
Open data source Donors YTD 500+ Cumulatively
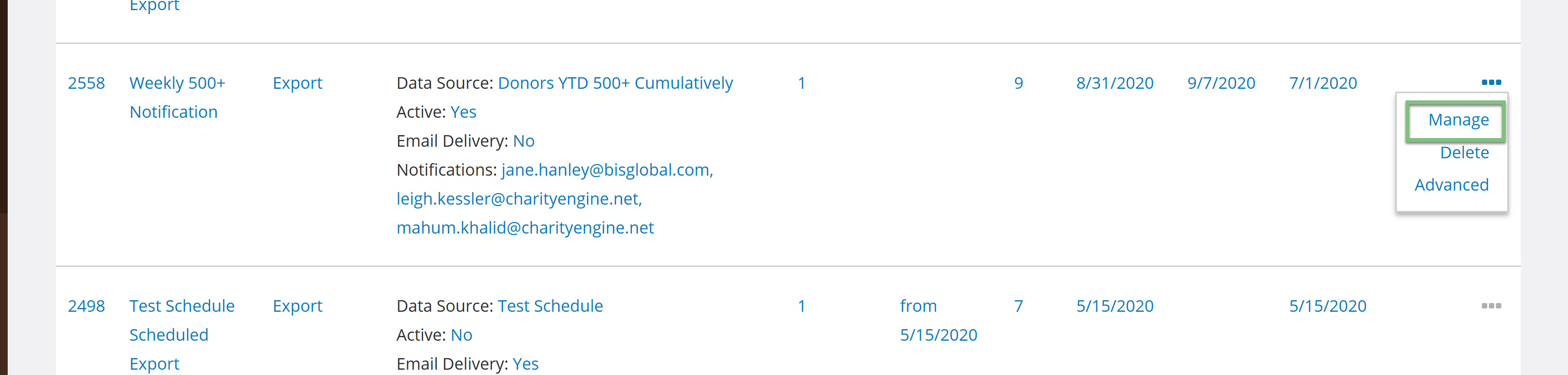click(615, 83)
